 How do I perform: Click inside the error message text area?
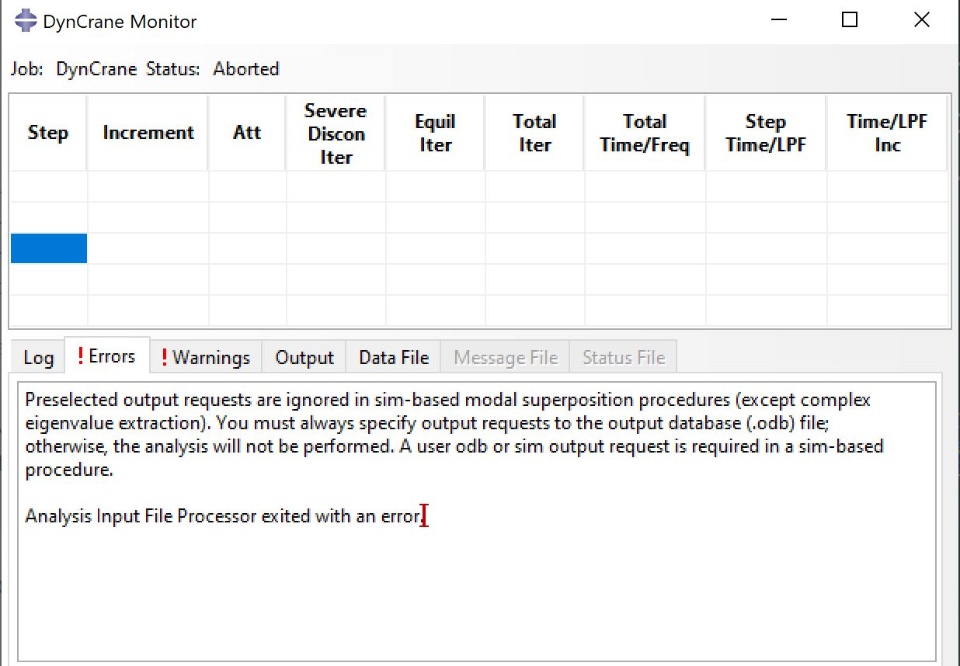click(476, 590)
